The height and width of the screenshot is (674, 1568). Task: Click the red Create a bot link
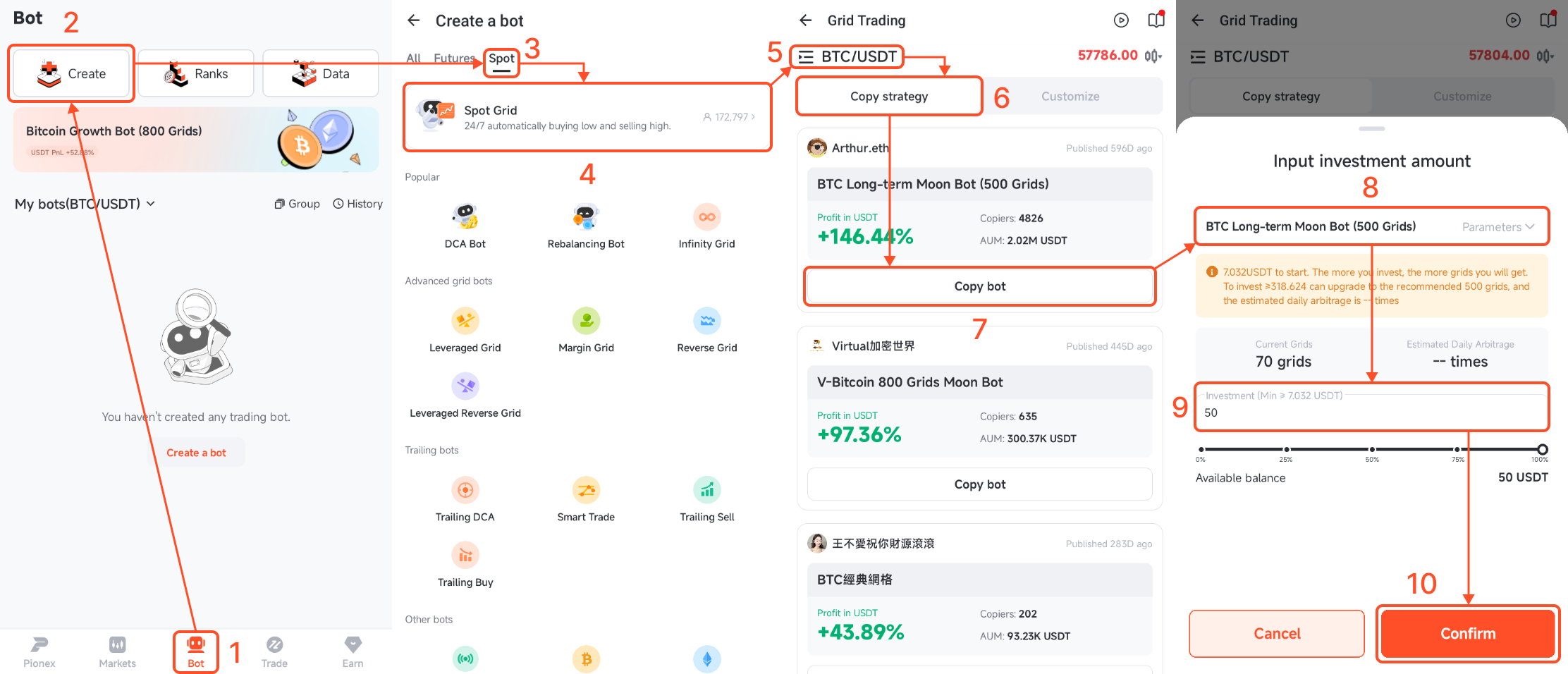[196, 453]
